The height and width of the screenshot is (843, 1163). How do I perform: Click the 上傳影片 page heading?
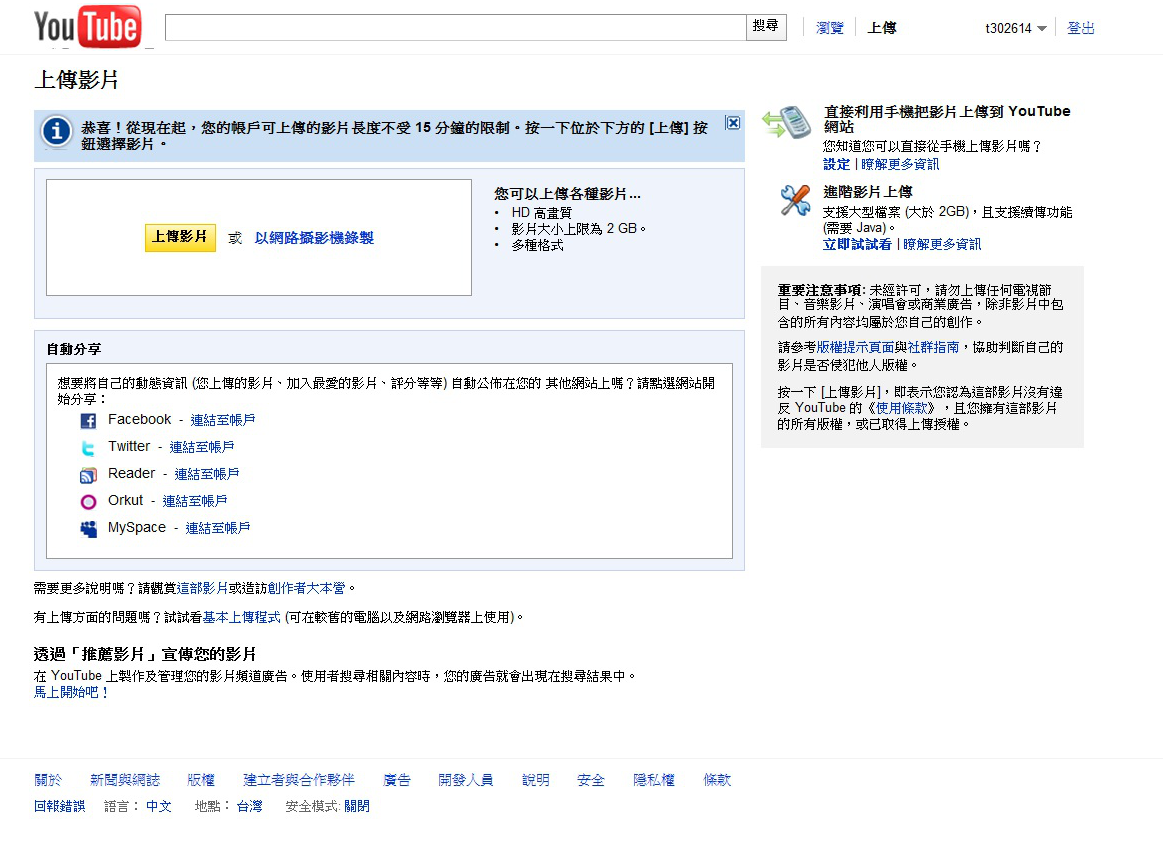[76, 80]
